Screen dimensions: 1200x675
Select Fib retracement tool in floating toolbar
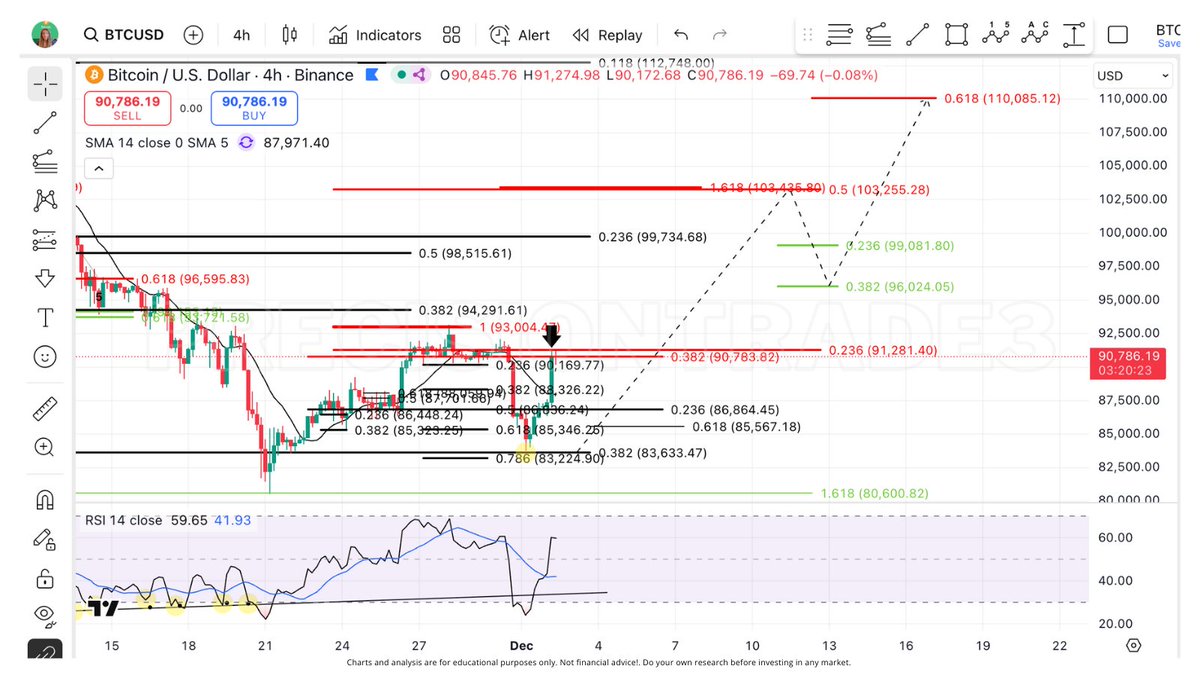coord(878,35)
